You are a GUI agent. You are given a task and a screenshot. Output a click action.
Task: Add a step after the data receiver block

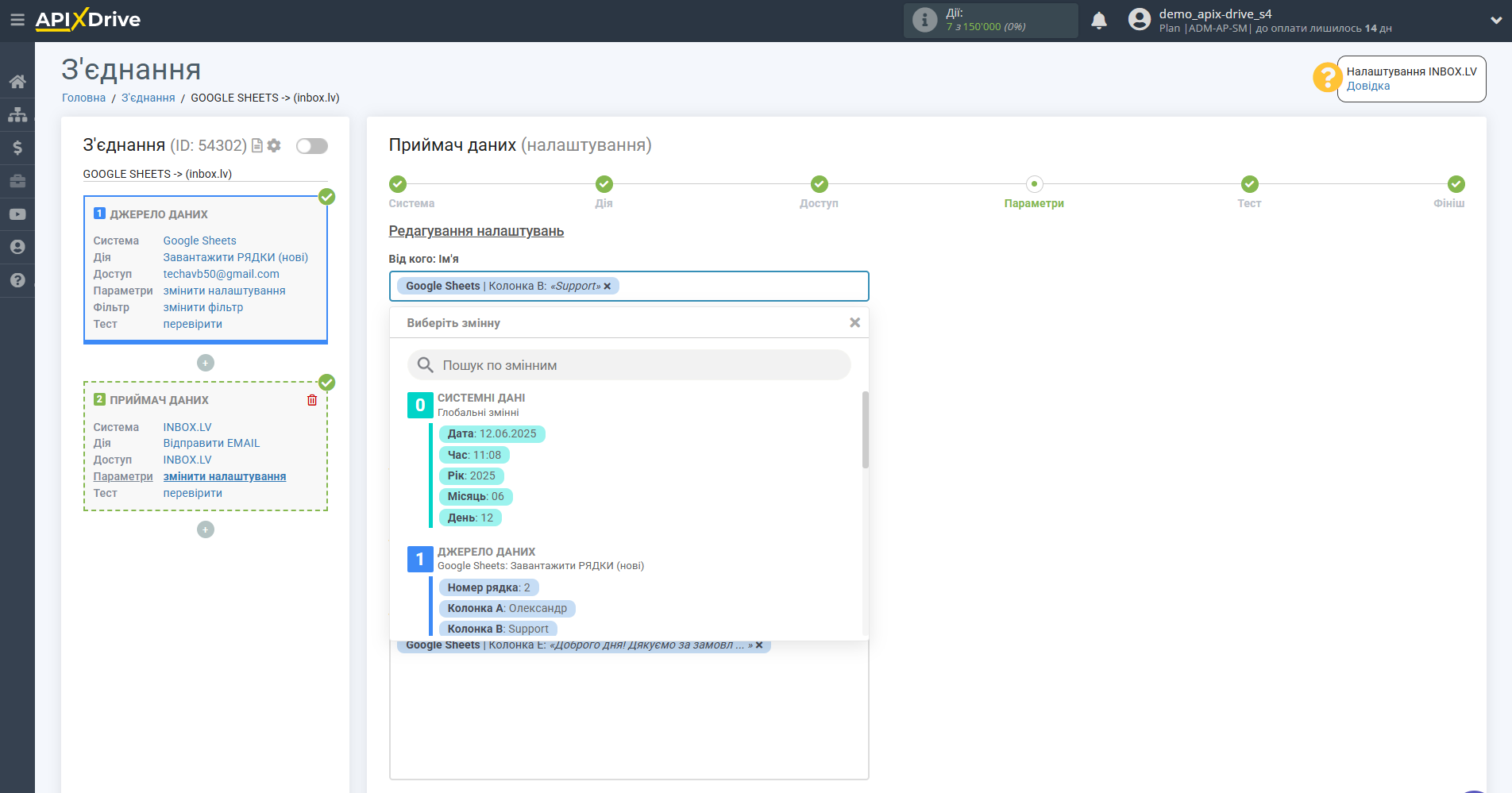pyautogui.click(x=206, y=529)
